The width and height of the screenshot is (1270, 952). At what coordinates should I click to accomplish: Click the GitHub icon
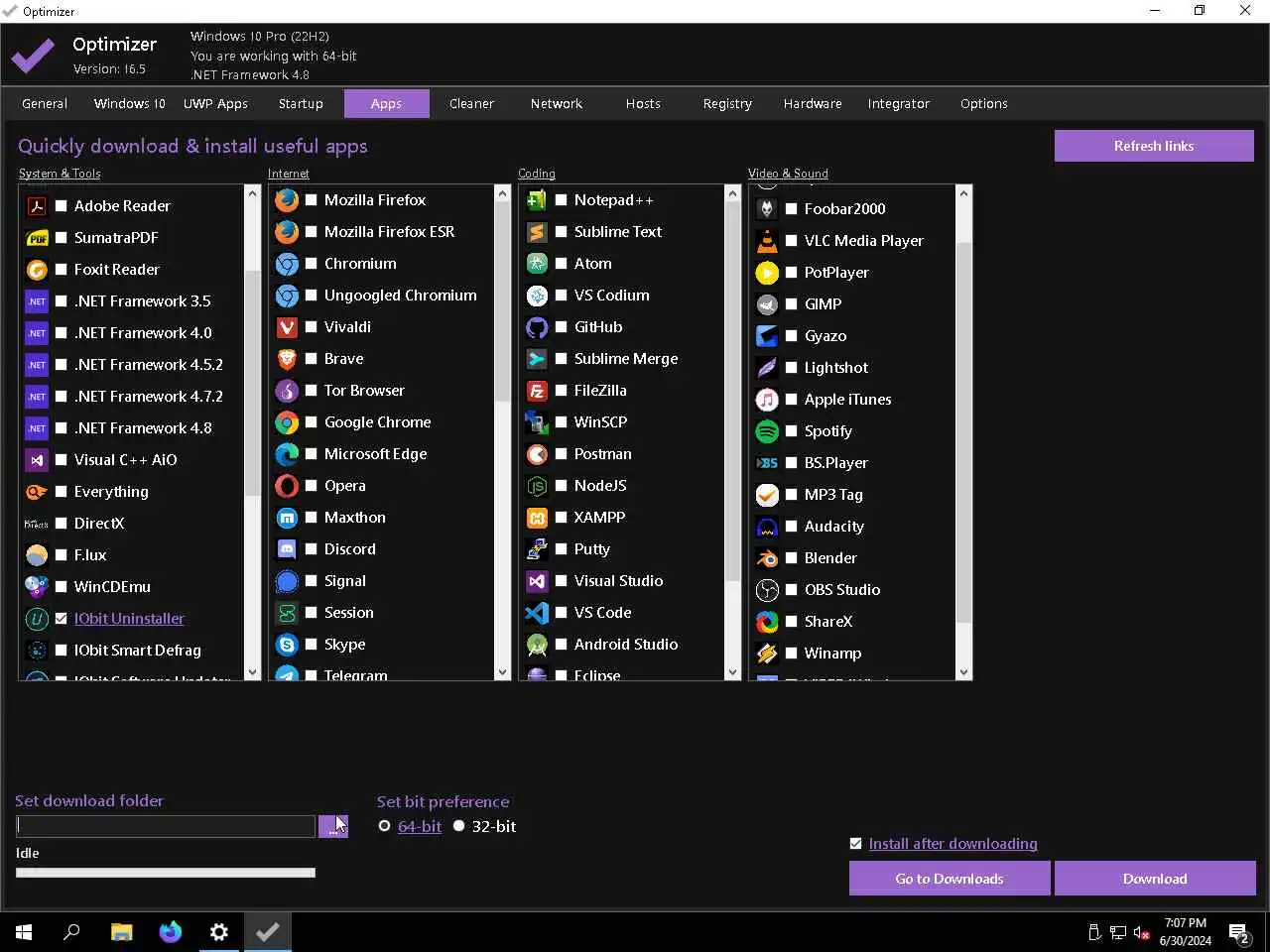coord(537,327)
